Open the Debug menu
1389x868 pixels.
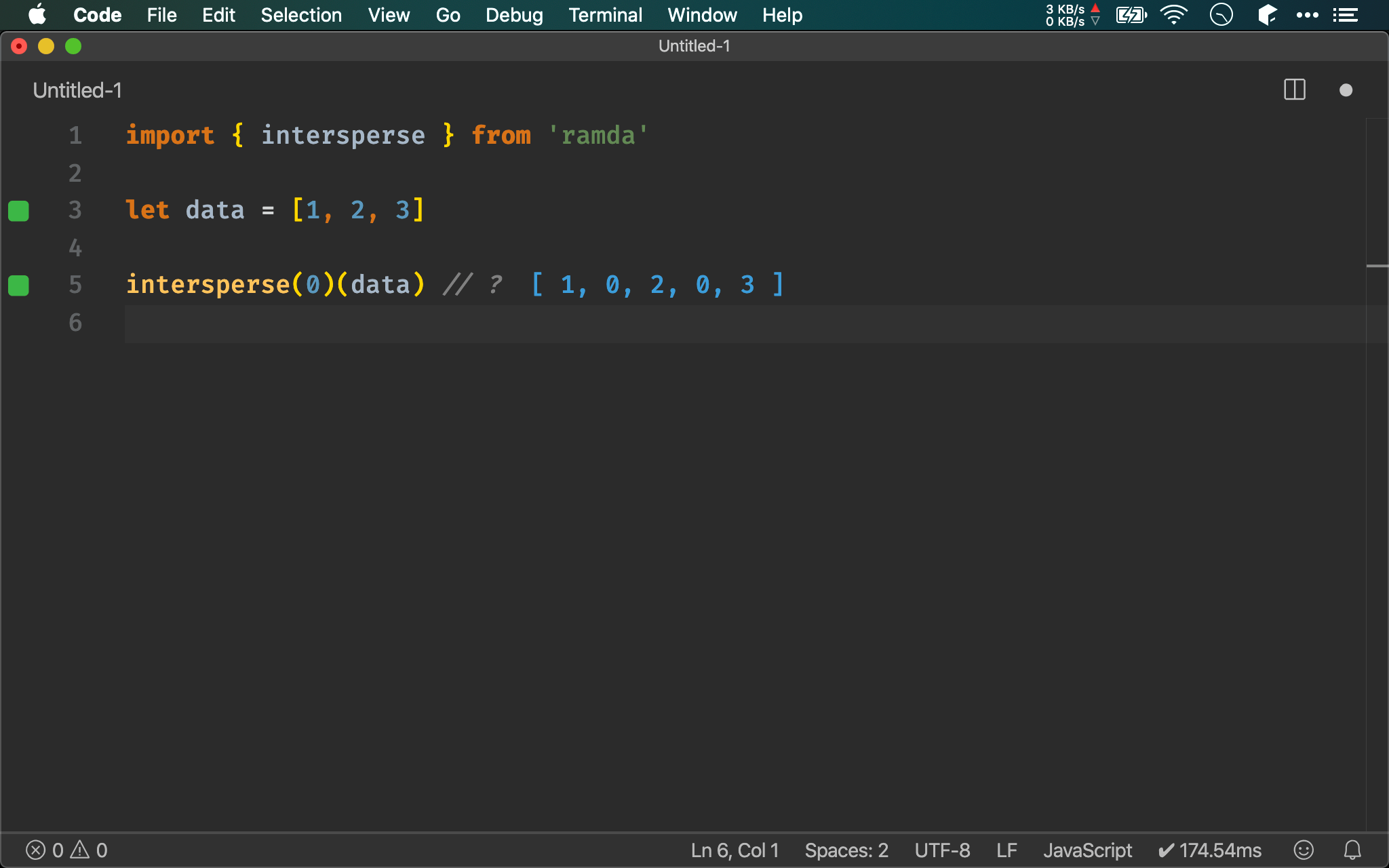pos(513,15)
